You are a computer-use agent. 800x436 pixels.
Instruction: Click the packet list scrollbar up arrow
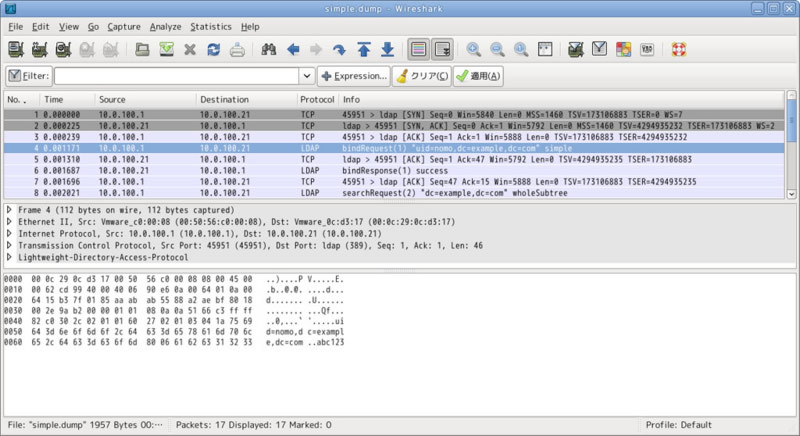click(791, 95)
